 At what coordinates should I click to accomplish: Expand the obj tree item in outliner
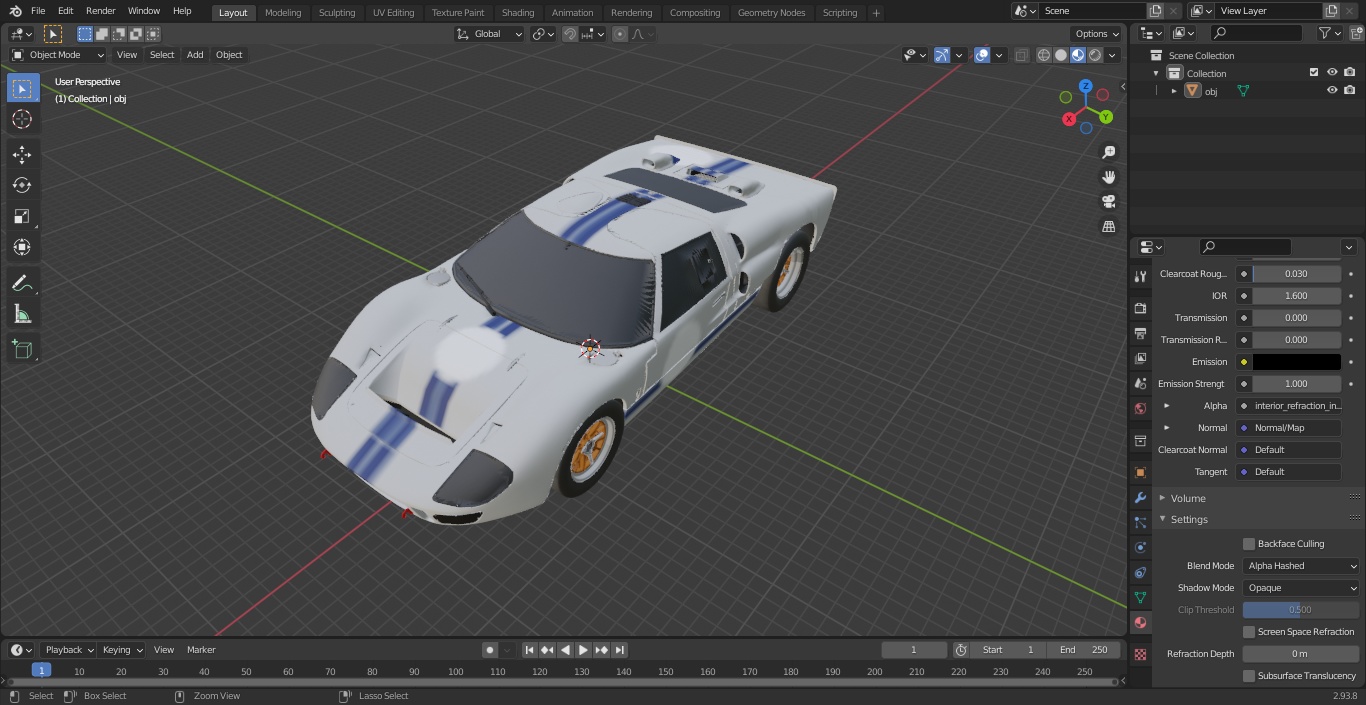click(x=1174, y=91)
